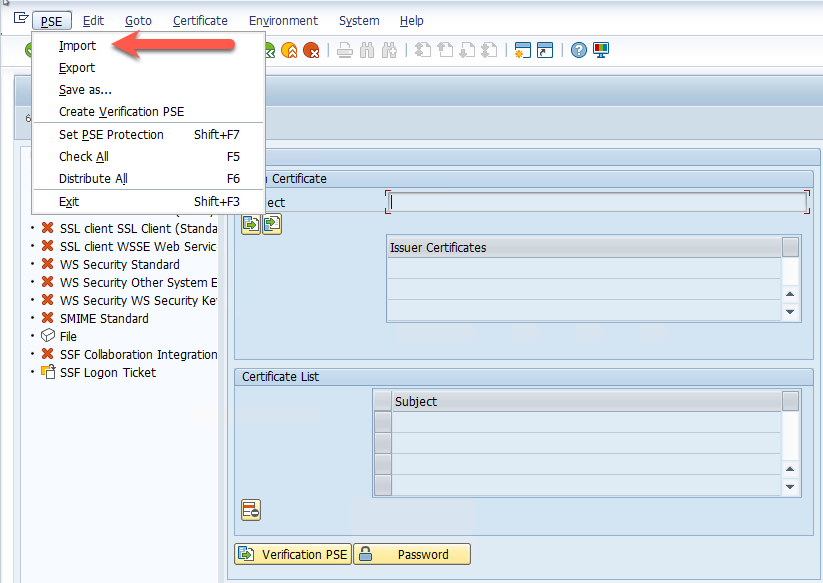This screenshot has height=583, width=823.
Task: Click the Customize Local Layout monitor icon
Action: 601,50
